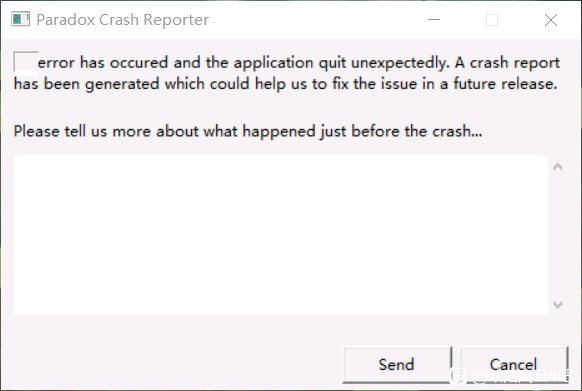The width and height of the screenshot is (582, 391).
Task: Cancel sending the crash report
Action: (x=513, y=364)
